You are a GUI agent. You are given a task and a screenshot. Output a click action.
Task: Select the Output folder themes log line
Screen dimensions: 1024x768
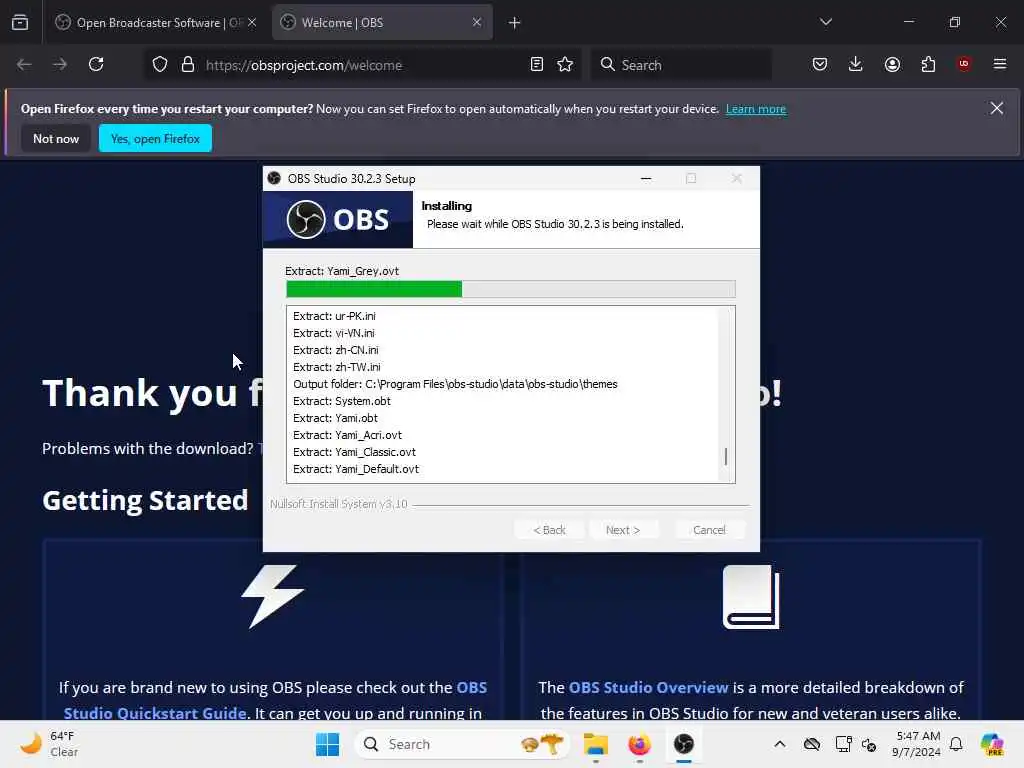pos(455,384)
